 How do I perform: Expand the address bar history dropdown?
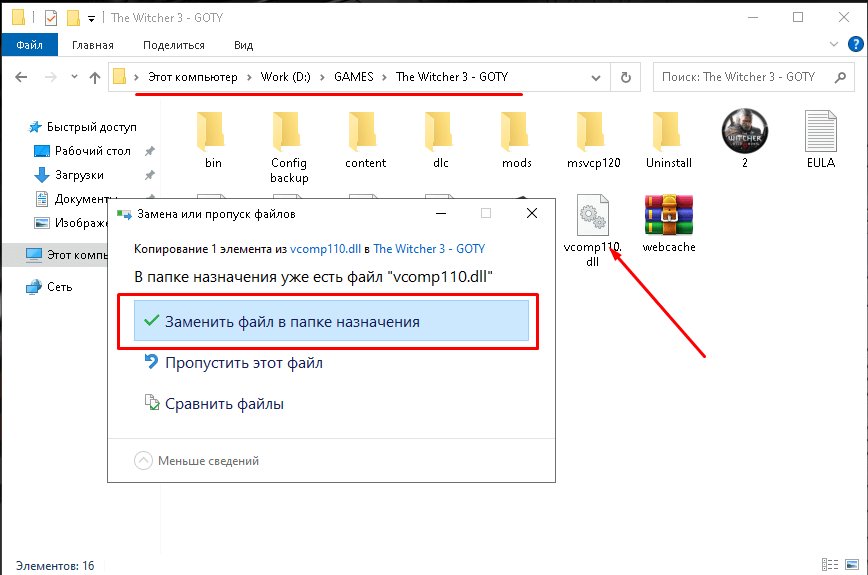click(596, 77)
